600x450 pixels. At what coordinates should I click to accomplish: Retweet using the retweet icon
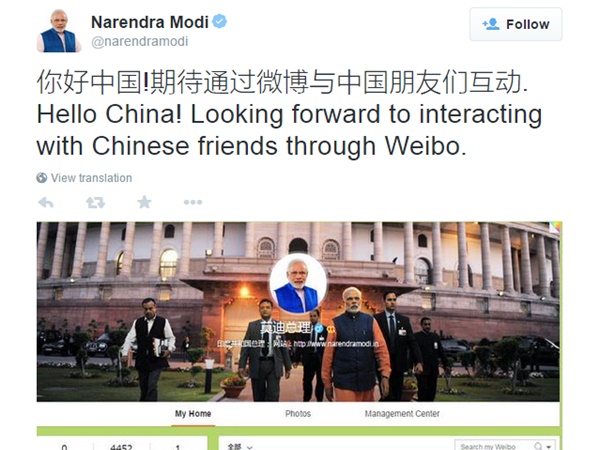click(95, 202)
